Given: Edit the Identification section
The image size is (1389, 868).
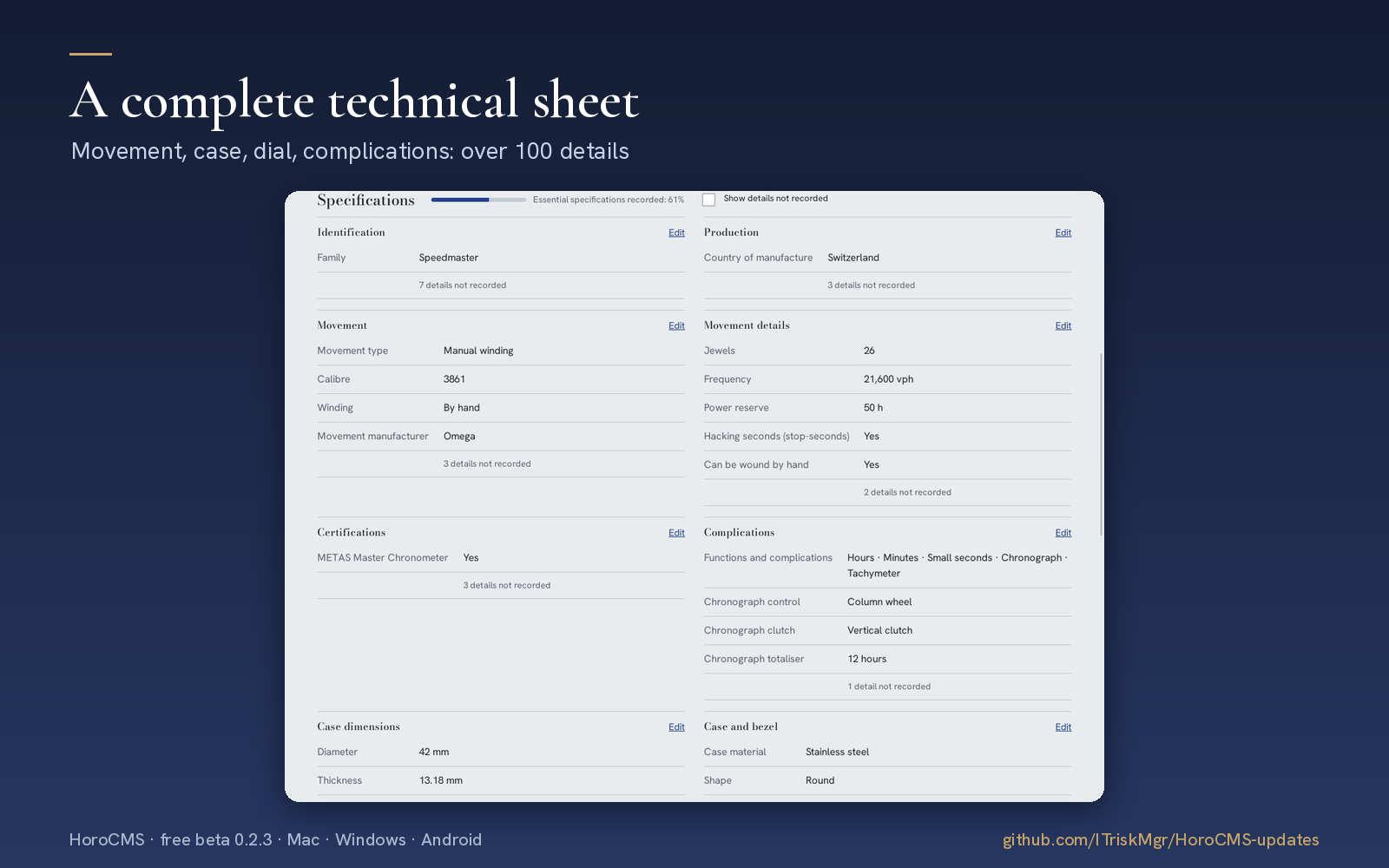Looking at the screenshot, I should click(676, 233).
